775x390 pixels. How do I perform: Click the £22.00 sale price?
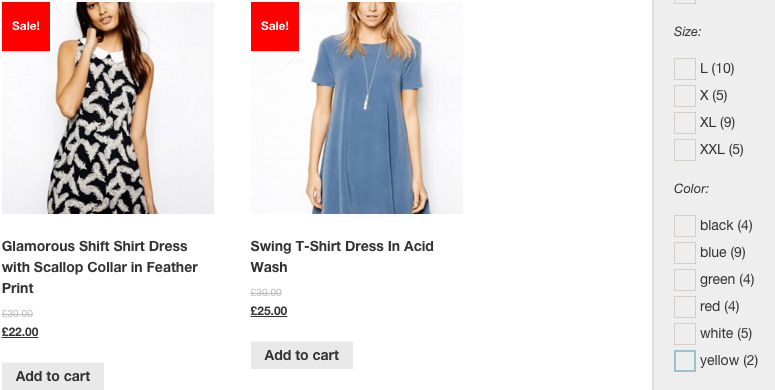click(20, 332)
